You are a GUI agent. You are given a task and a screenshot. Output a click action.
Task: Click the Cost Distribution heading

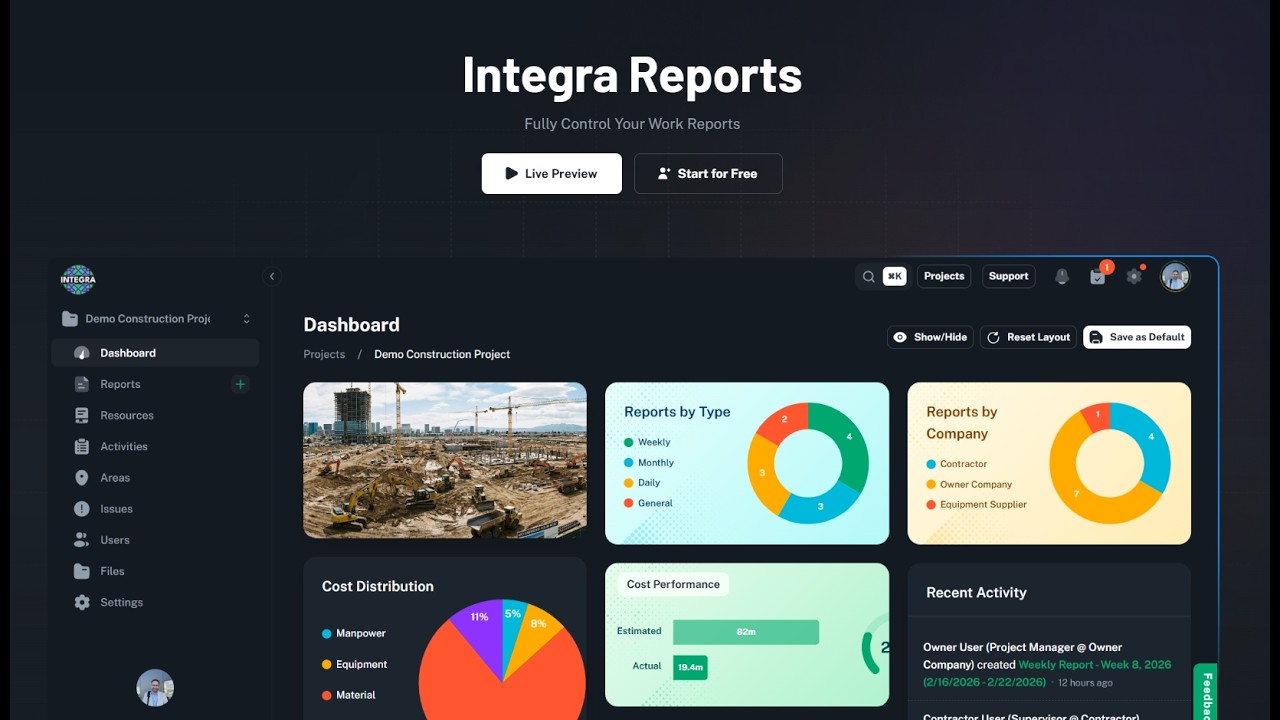point(378,587)
